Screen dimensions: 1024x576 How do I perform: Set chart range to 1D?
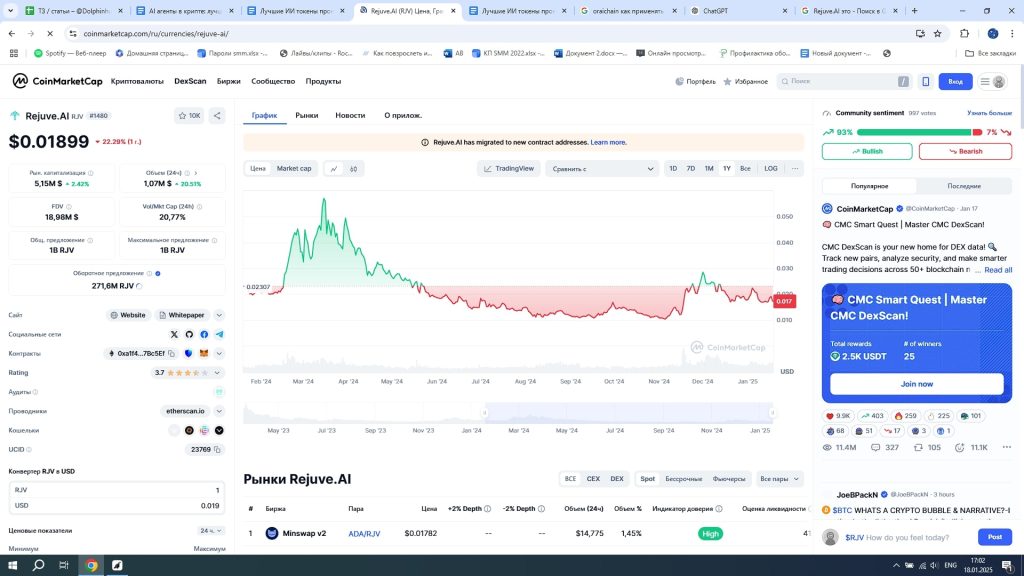tap(673, 168)
